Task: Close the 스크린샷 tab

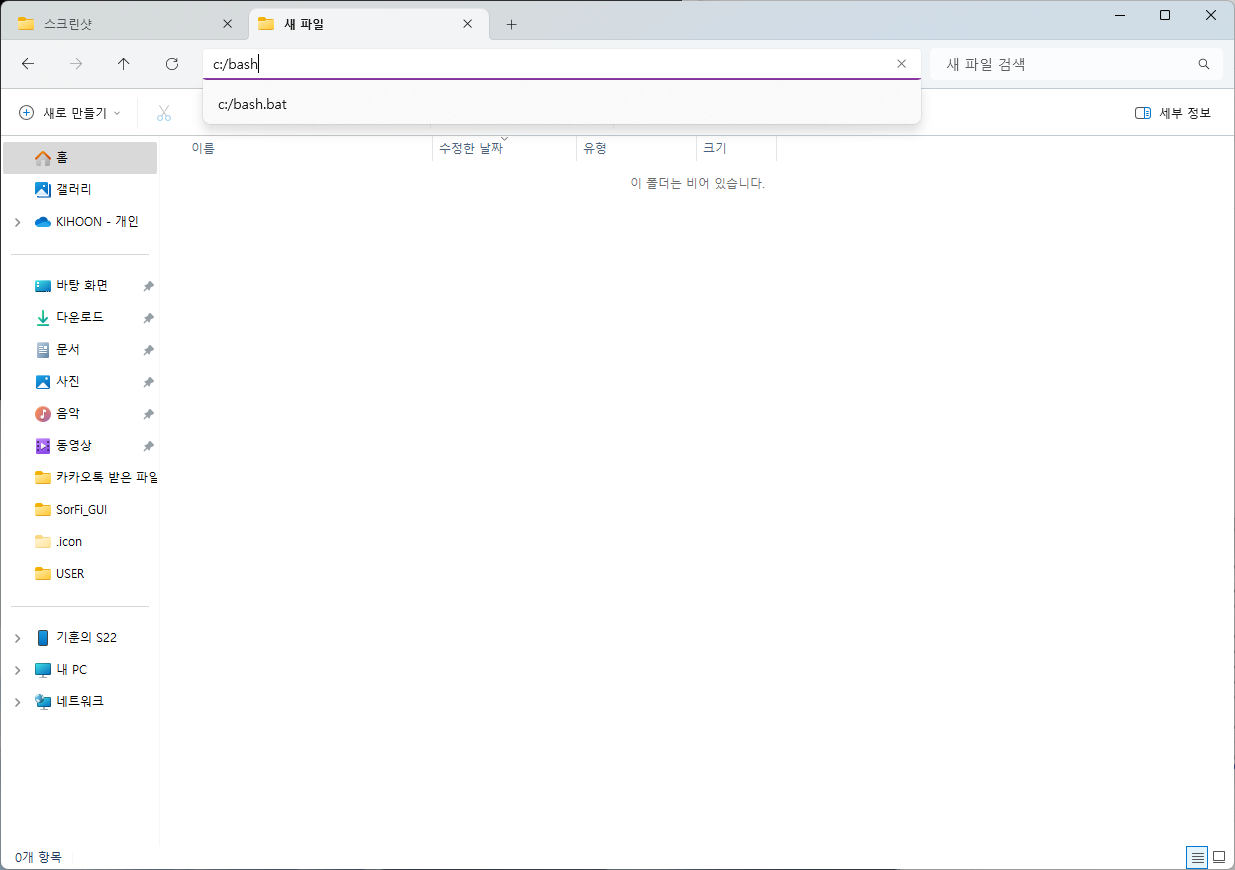Action: pyautogui.click(x=227, y=24)
